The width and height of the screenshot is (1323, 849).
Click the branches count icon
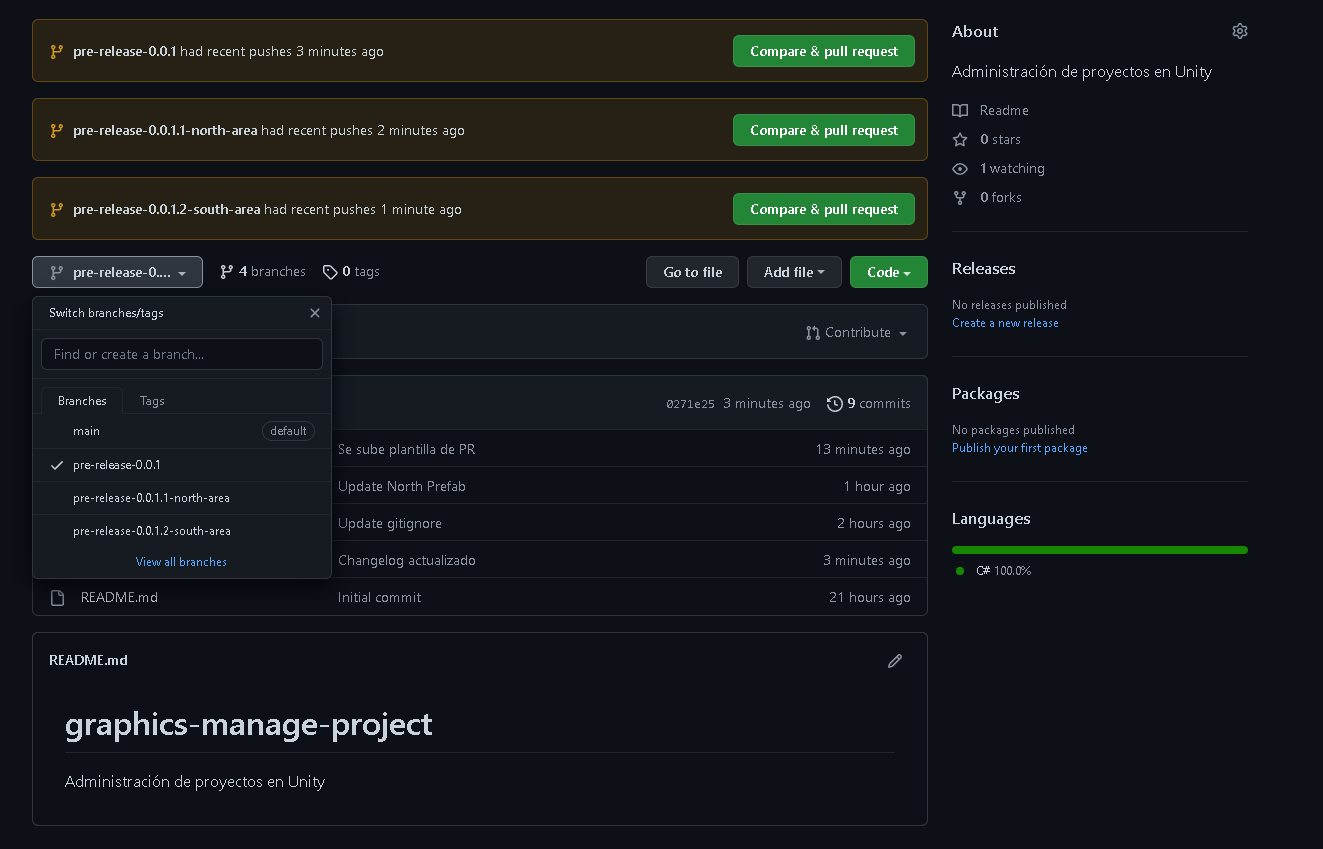point(227,272)
